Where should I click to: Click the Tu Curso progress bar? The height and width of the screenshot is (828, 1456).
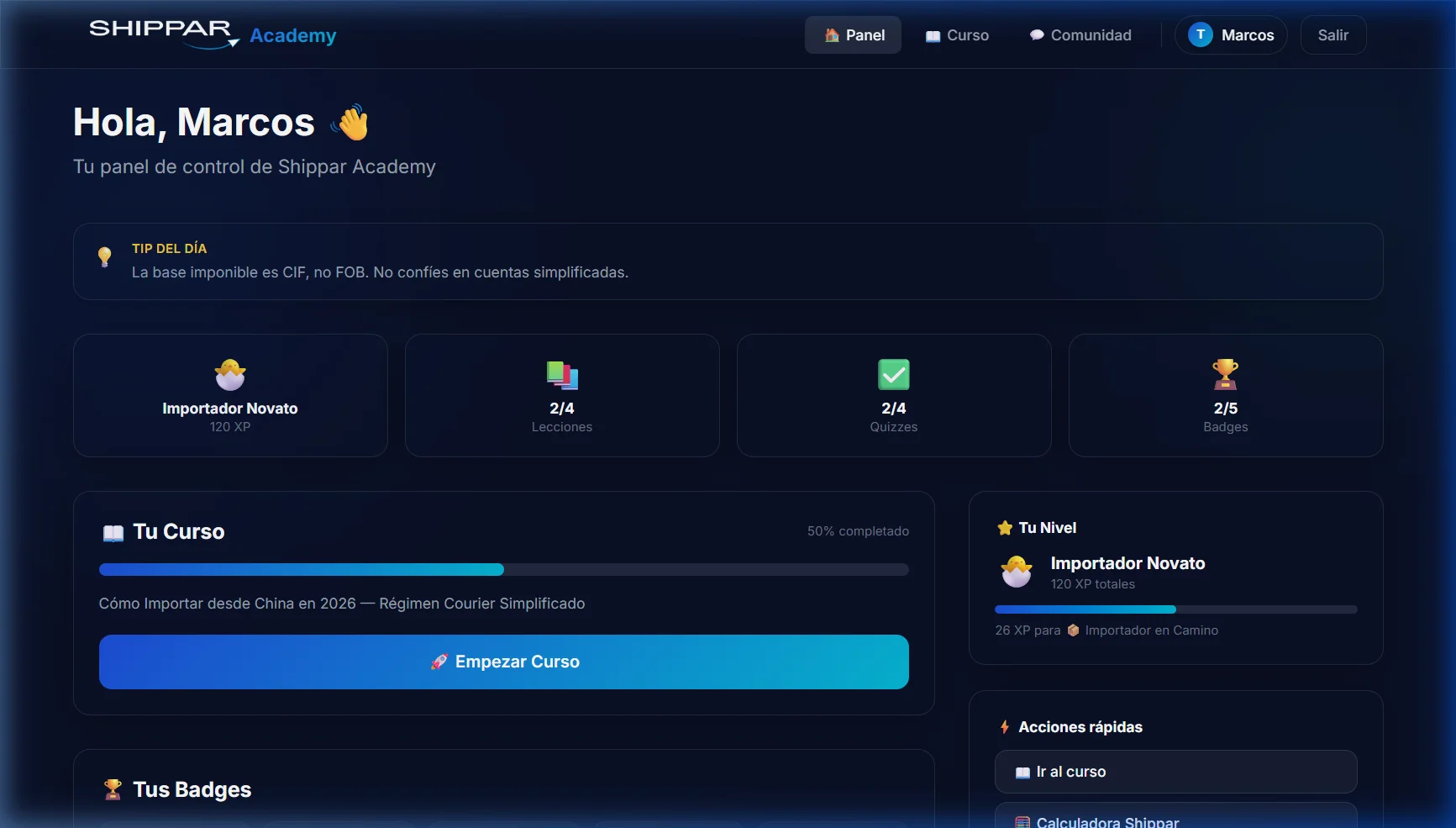click(x=504, y=569)
